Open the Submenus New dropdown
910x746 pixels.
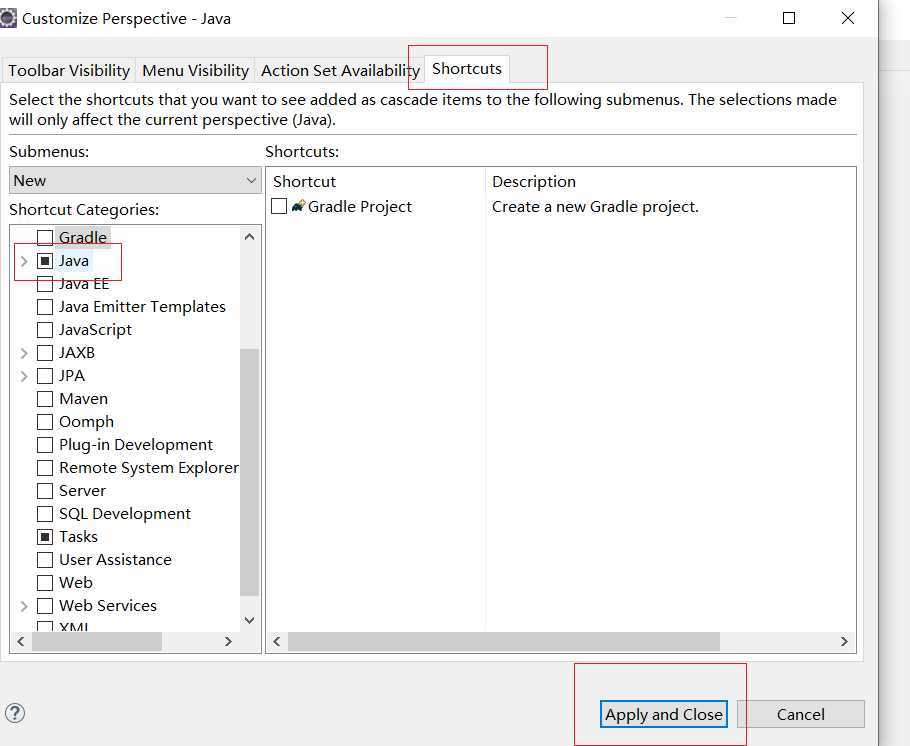pos(135,181)
